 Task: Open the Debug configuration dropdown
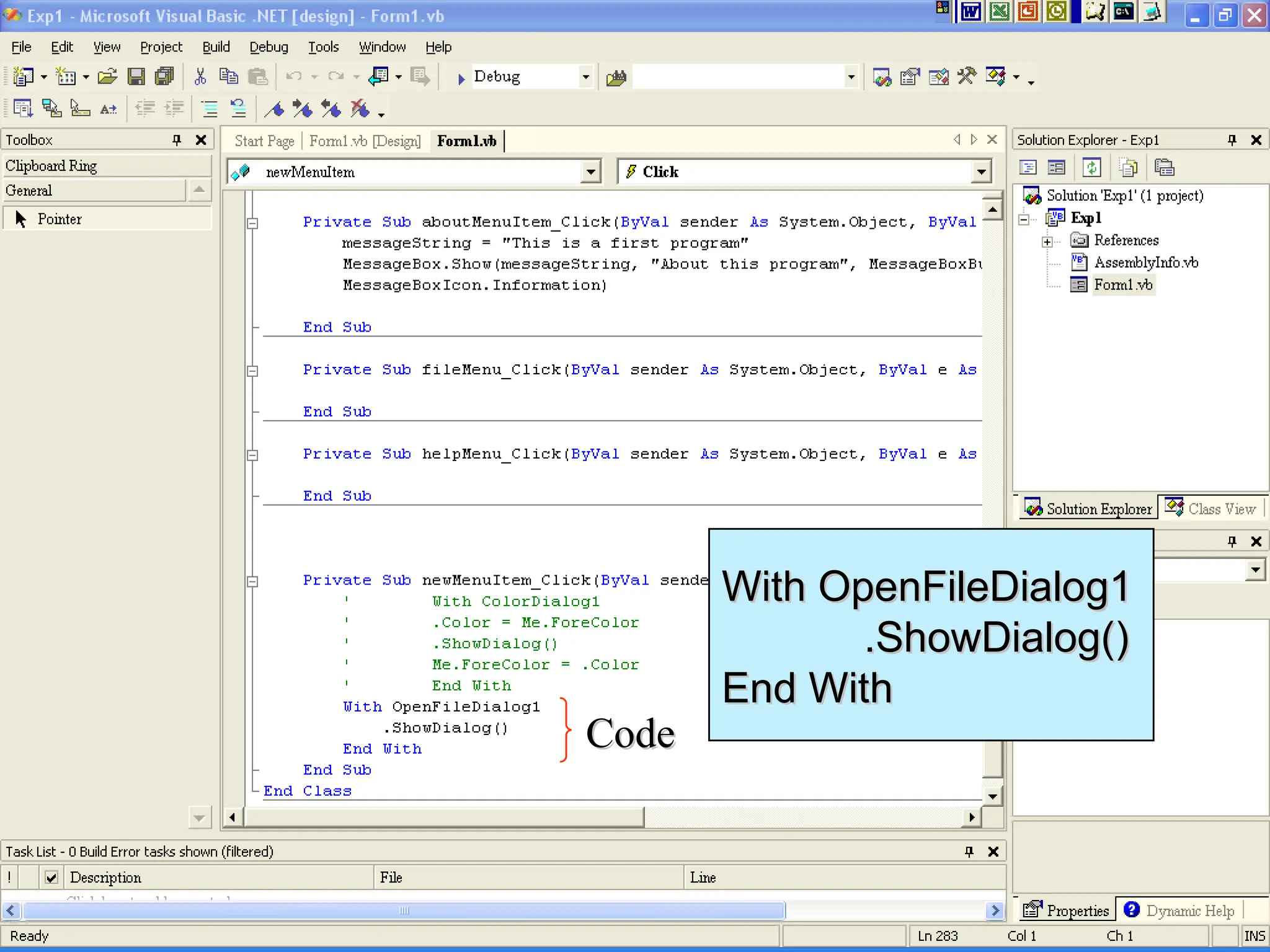(x=585, y=77)
